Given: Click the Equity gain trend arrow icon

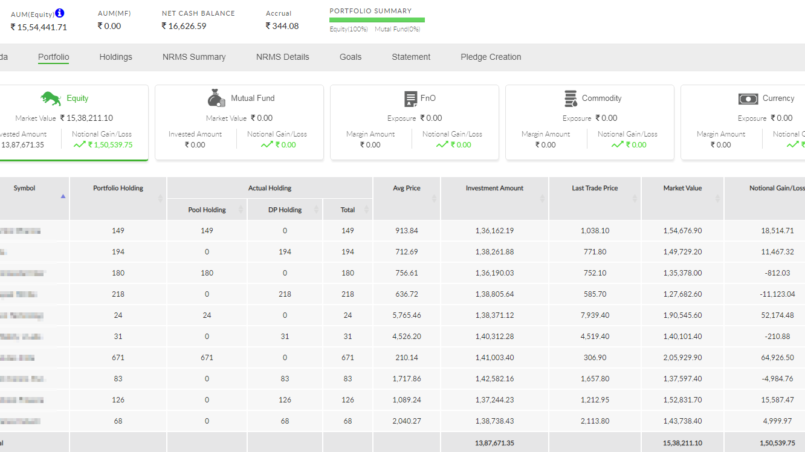Looking at the screenshot, I should click(x=79, y=145).
